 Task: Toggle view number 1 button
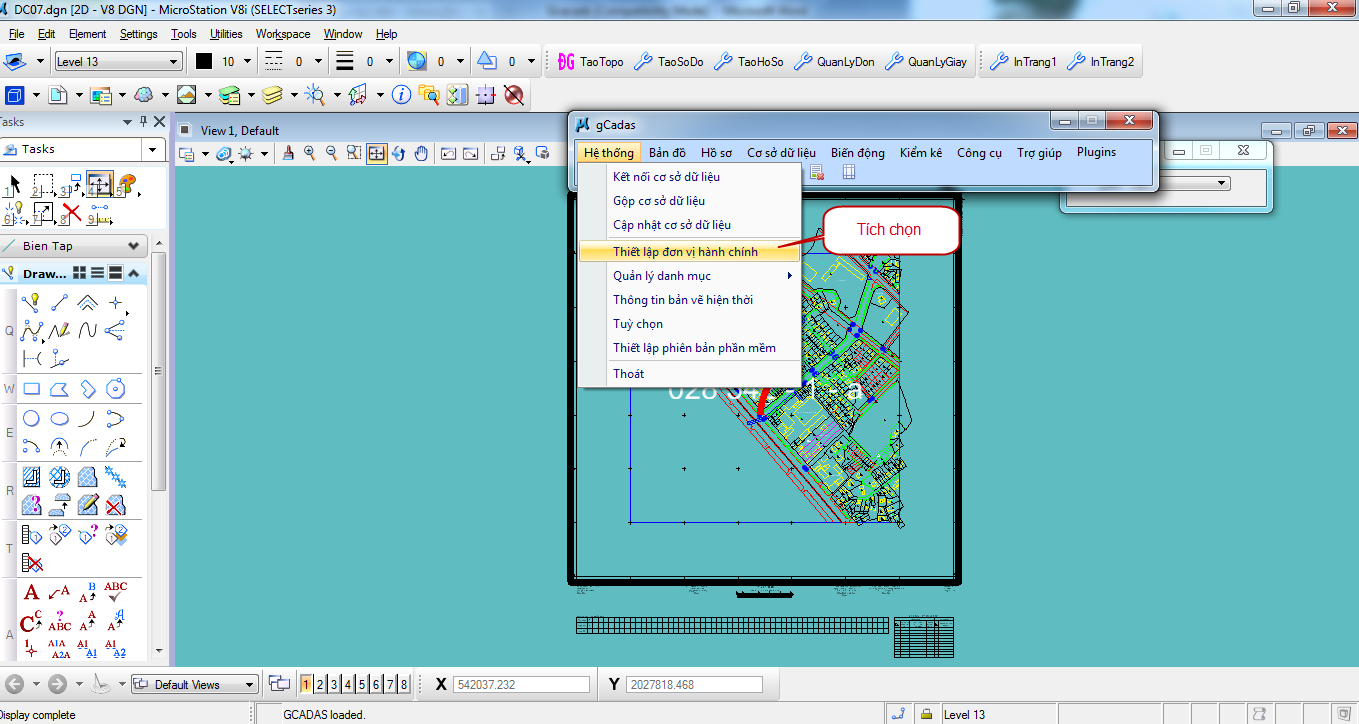pyautogui.click(x=306, y=684)
